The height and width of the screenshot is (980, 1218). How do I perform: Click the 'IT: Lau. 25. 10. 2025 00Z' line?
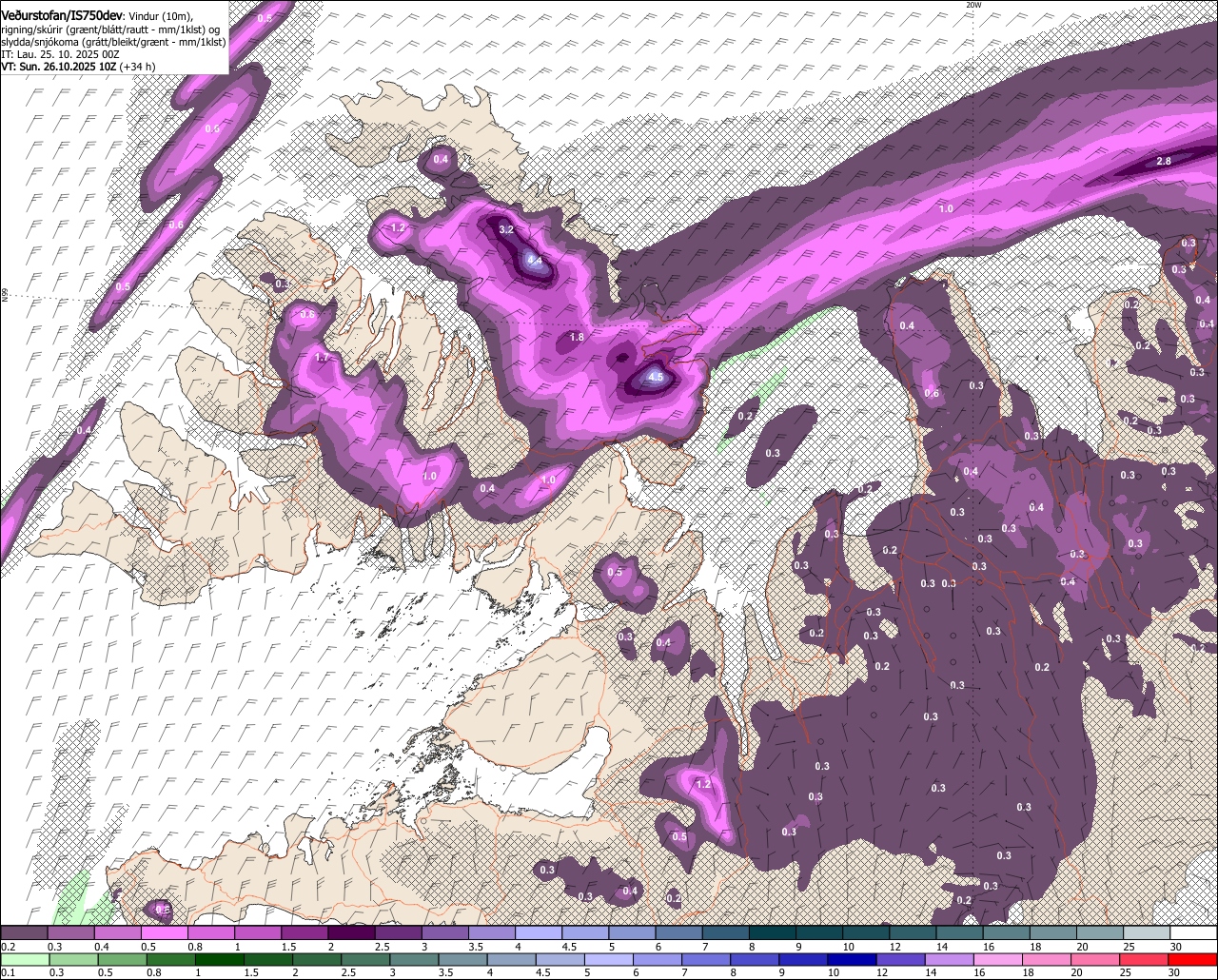60,54
